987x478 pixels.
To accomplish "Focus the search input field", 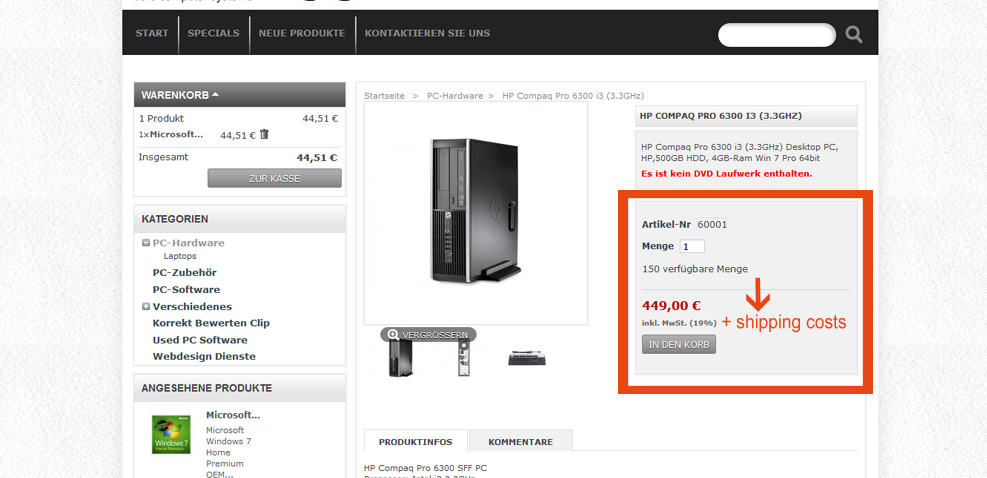I will coord(777,35).
